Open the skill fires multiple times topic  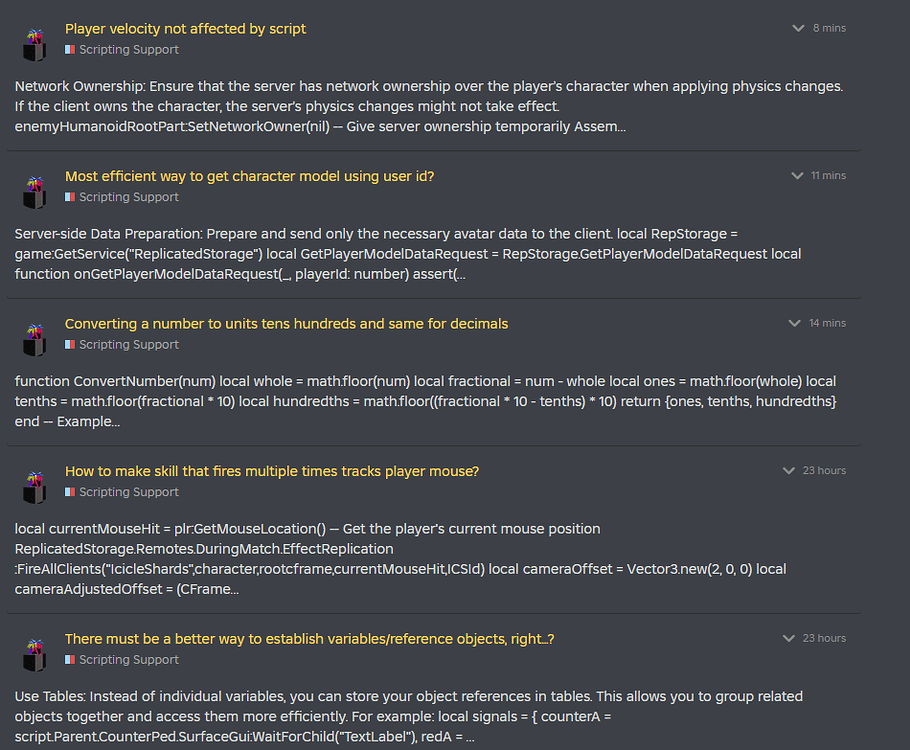pos(271,470)
